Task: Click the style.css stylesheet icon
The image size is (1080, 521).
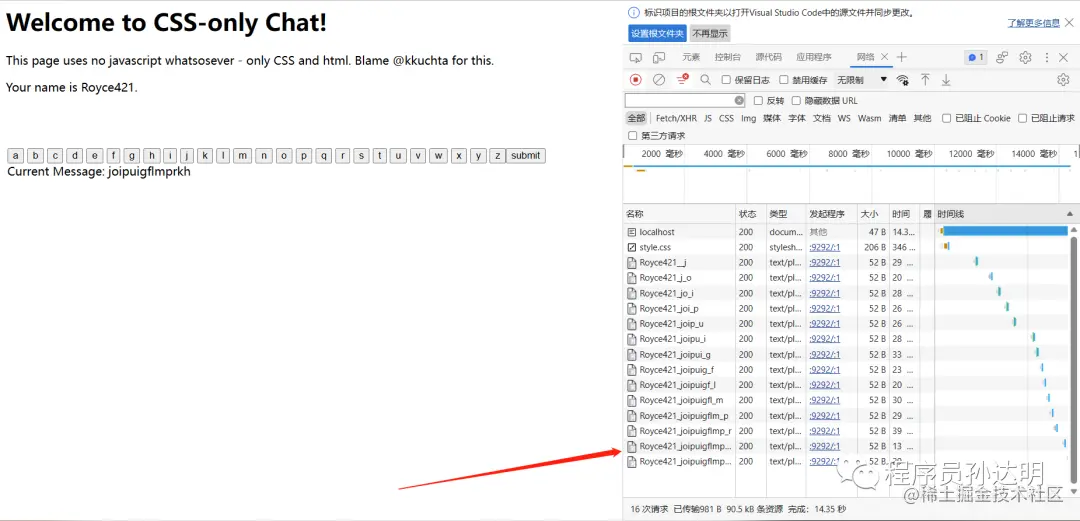Action: (x=632, y=247)
